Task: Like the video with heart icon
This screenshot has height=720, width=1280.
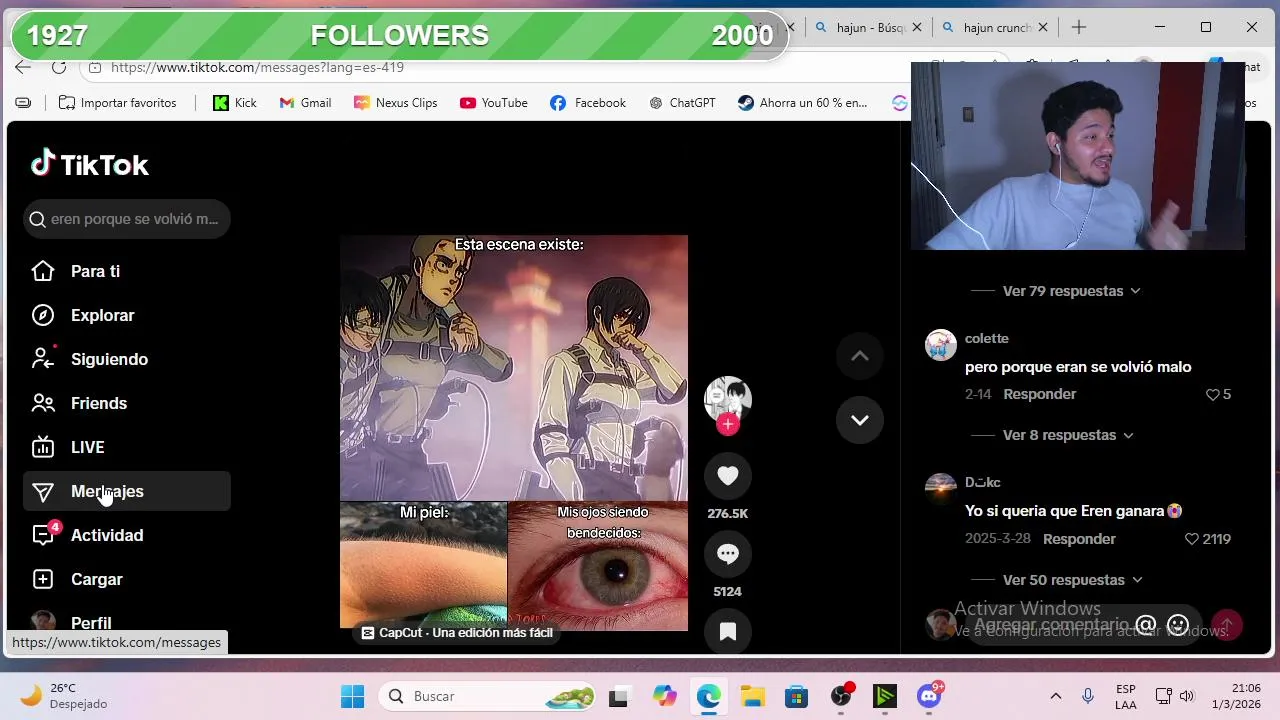Action: pos(728,476)
